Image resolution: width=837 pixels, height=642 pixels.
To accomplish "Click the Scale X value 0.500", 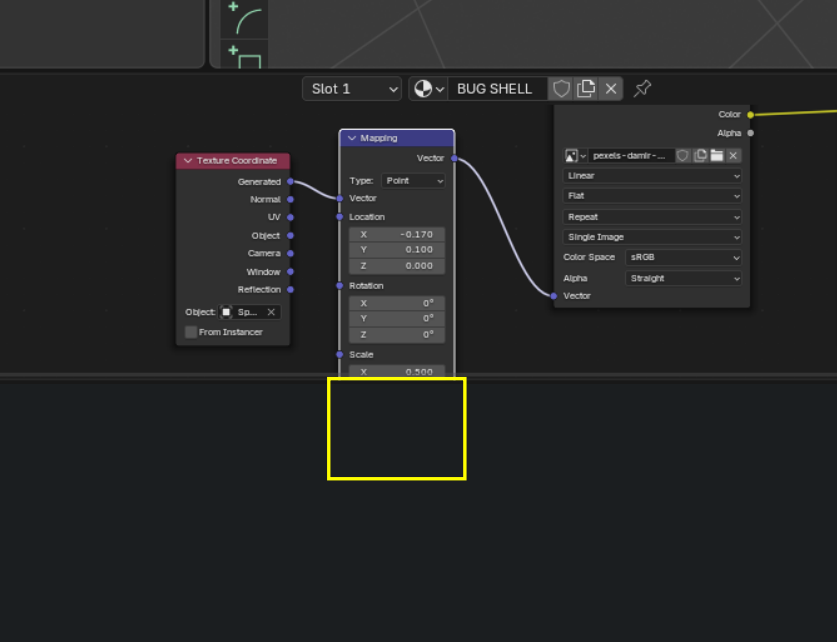I will click(x=397, y=371).
